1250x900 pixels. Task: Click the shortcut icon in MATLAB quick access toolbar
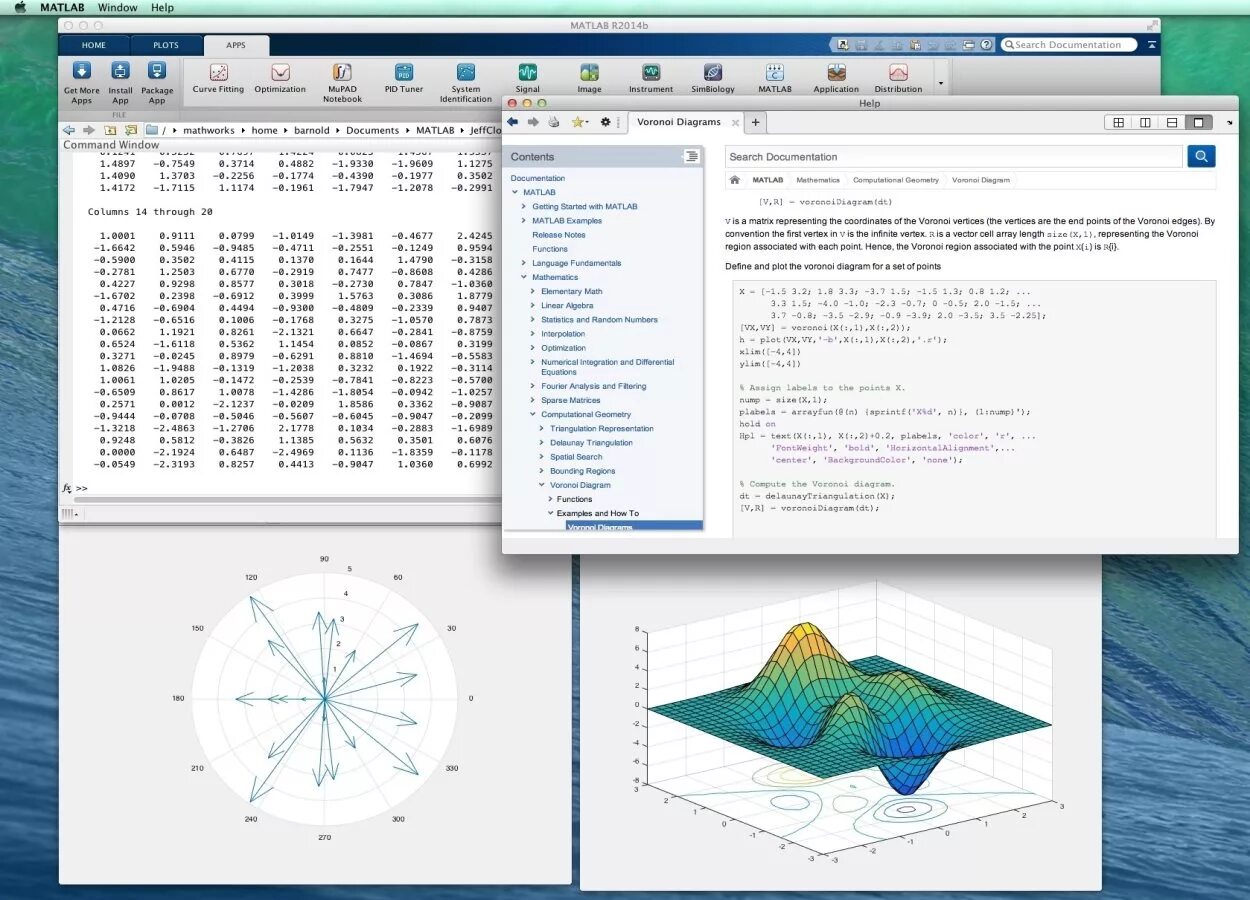coord(842,45)
